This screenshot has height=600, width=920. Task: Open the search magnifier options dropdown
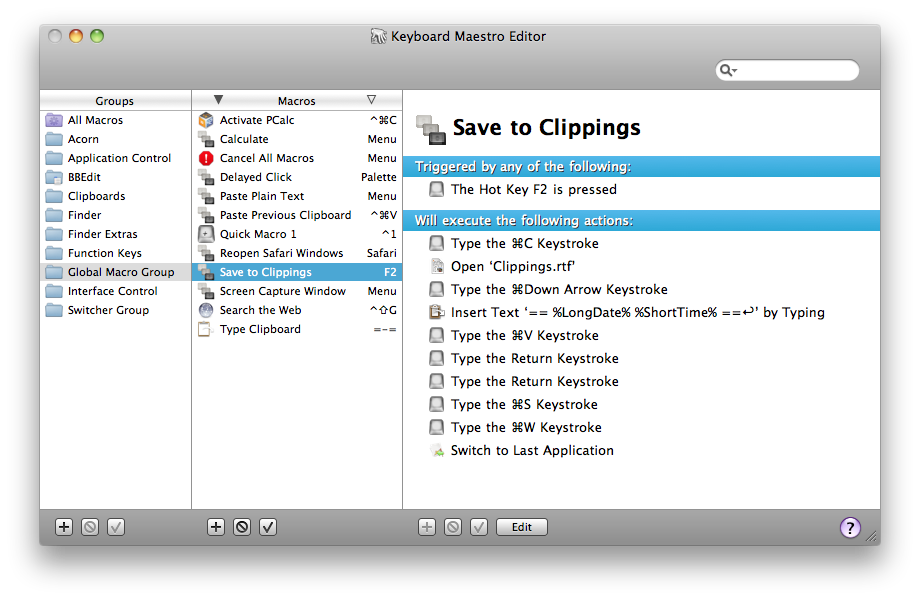pyautogui.click(x=728, y=70)
